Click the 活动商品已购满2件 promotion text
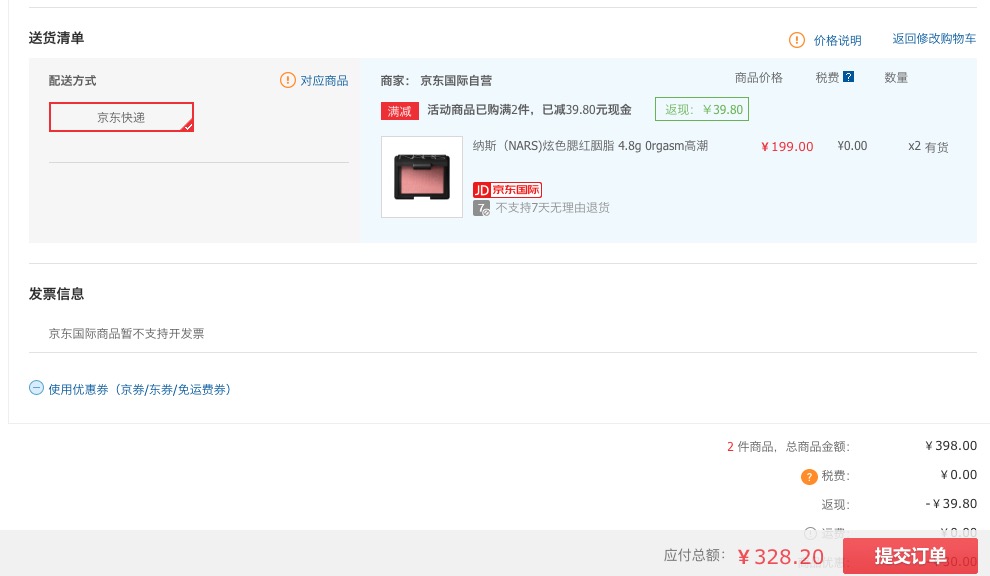The image size is (990, 576). (529, 110)
